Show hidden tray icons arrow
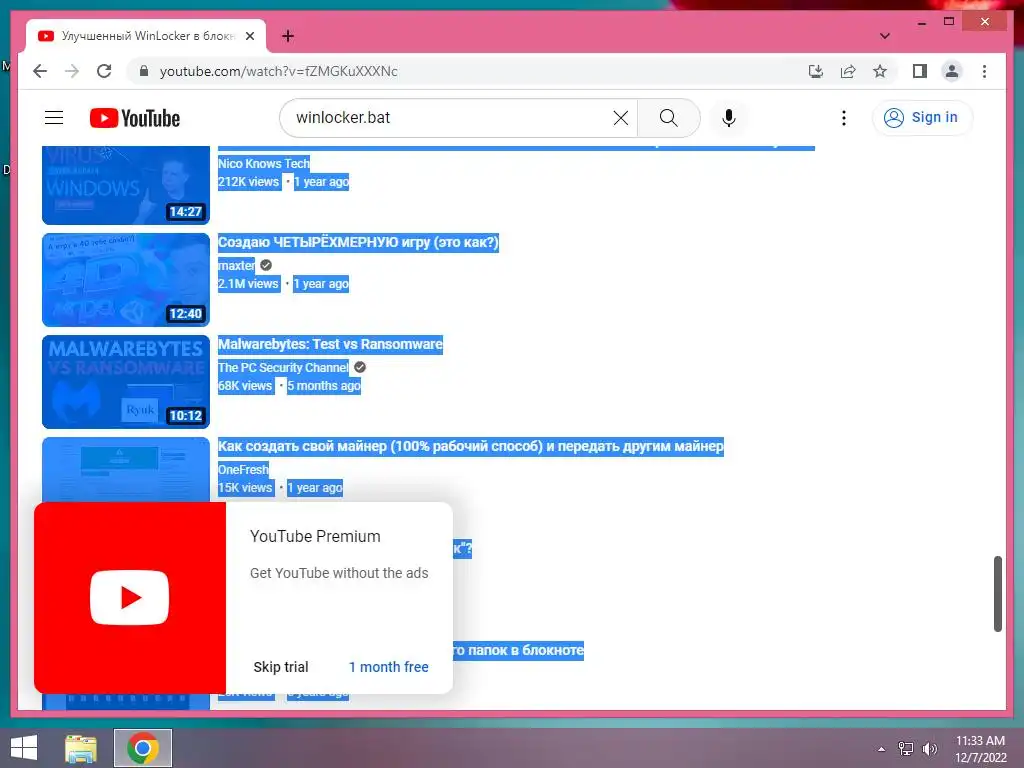The image size is (1024, 768). click(881, 749)
